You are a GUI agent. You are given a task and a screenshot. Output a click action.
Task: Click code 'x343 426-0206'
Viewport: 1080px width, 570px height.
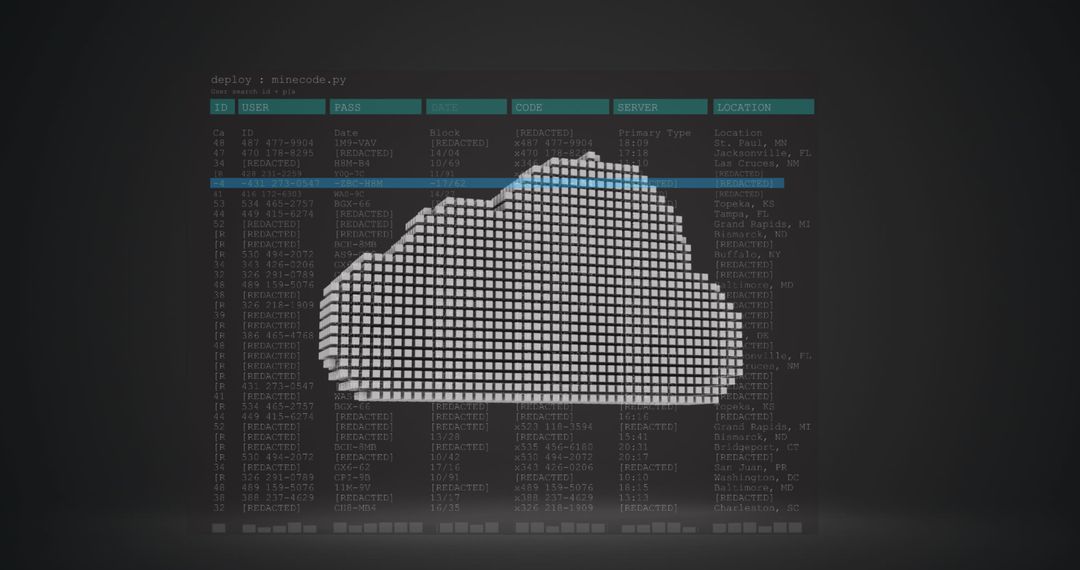point(553,467)
